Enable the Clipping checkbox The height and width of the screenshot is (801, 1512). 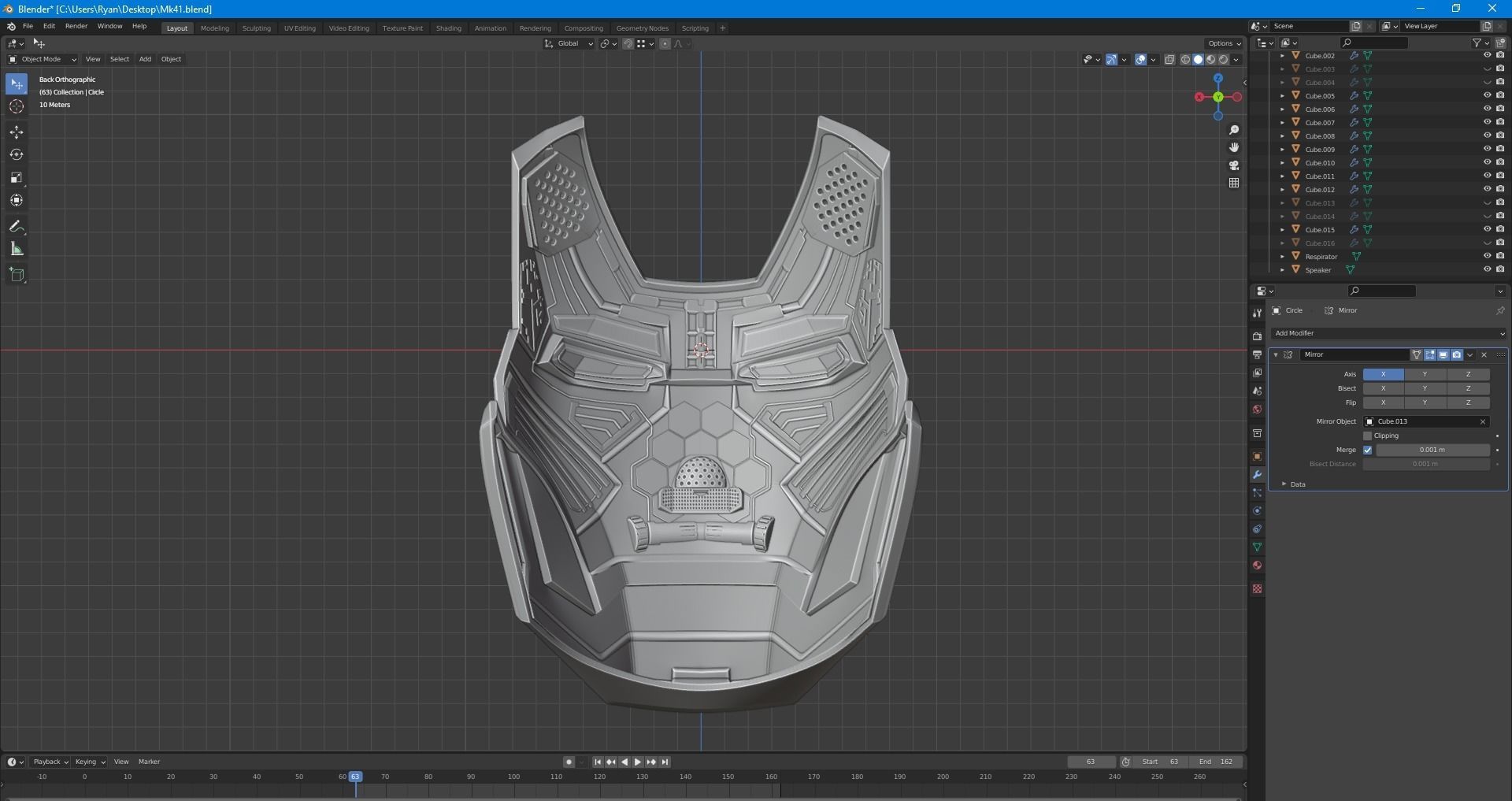pyautogui.click(x=1367, y=436)
